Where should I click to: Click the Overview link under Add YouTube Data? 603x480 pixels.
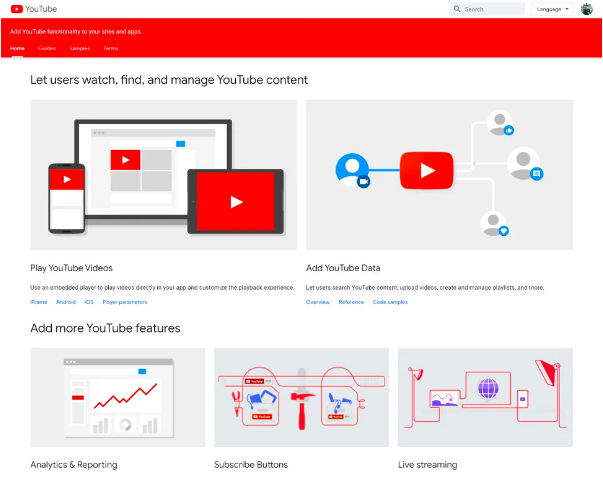pos(318,301)
